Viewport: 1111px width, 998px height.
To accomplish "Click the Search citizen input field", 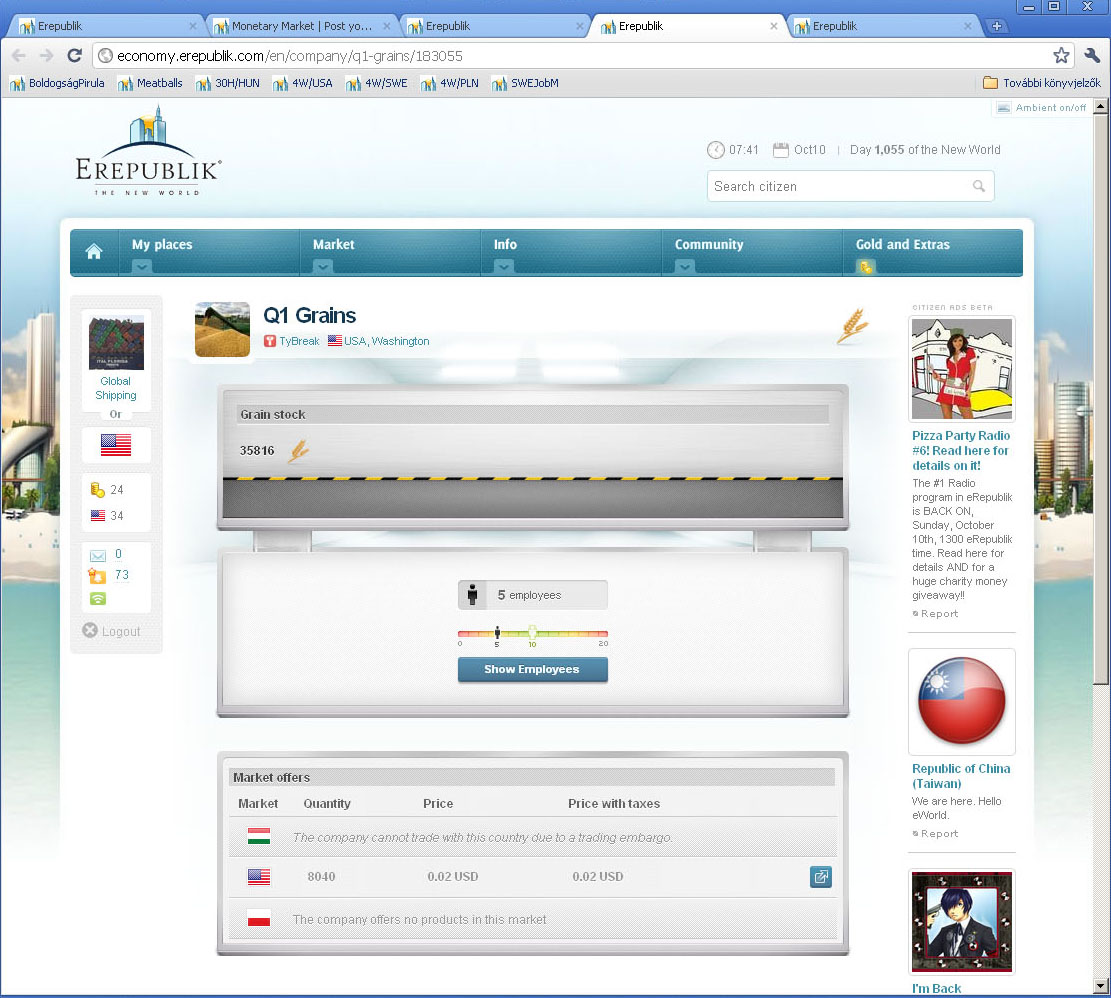I will [x=840, y=186].
